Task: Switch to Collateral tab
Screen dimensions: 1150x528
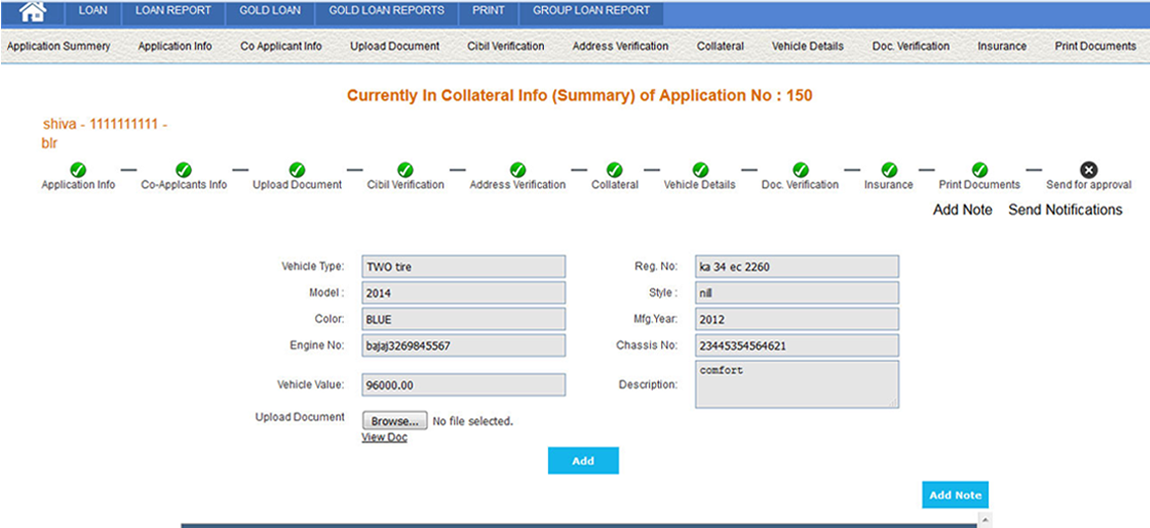Action: click(720, 46)
